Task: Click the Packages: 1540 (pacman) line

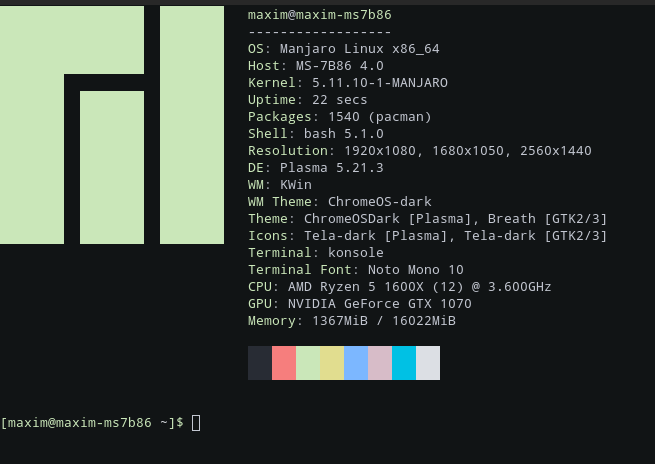Action: click(339, 117)
